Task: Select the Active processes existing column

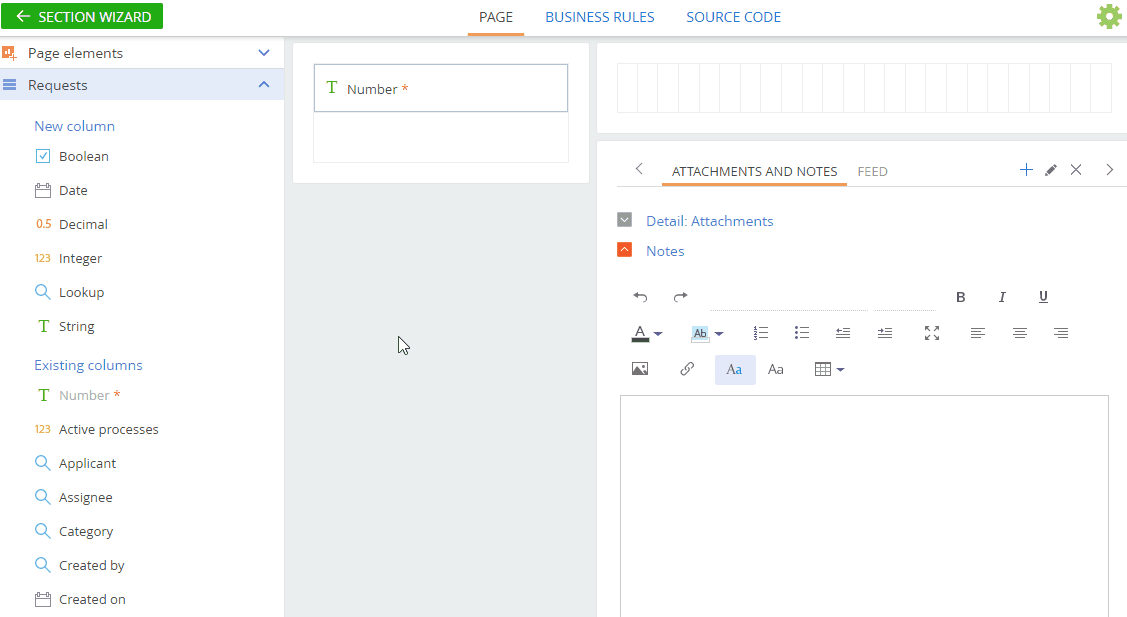Action: [x=97, y=429]
